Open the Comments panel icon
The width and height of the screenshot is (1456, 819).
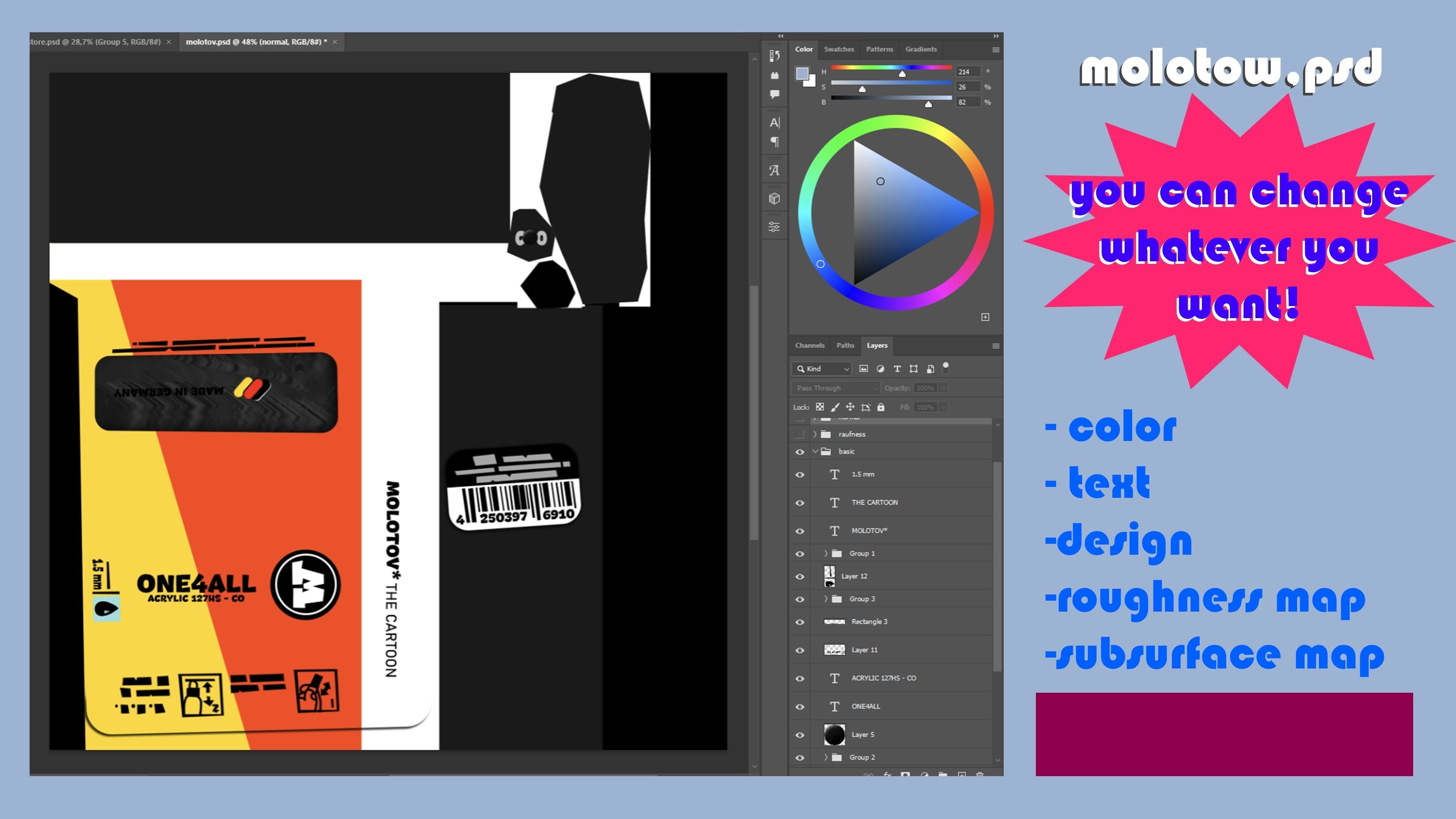pos(774,94)
